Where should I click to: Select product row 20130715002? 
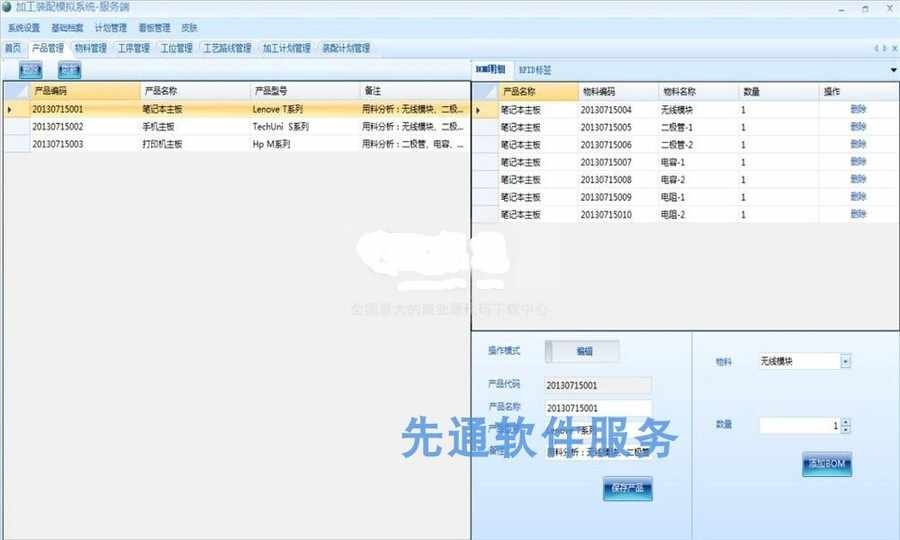pyautogui.click(x=236, y=126)
